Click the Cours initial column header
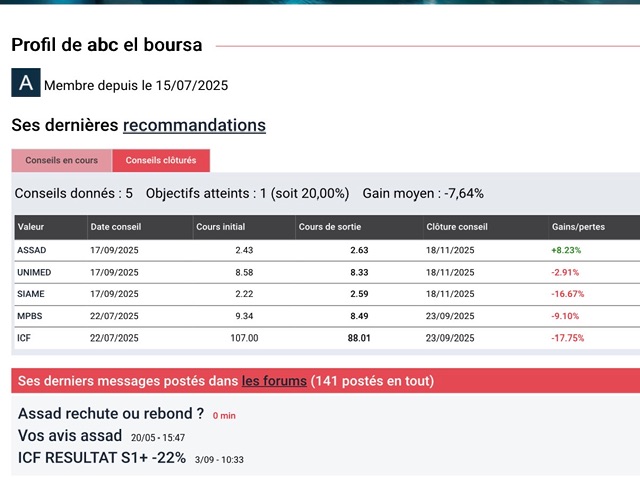This screenshot has height=485, width=640. (x=220, y=227)
